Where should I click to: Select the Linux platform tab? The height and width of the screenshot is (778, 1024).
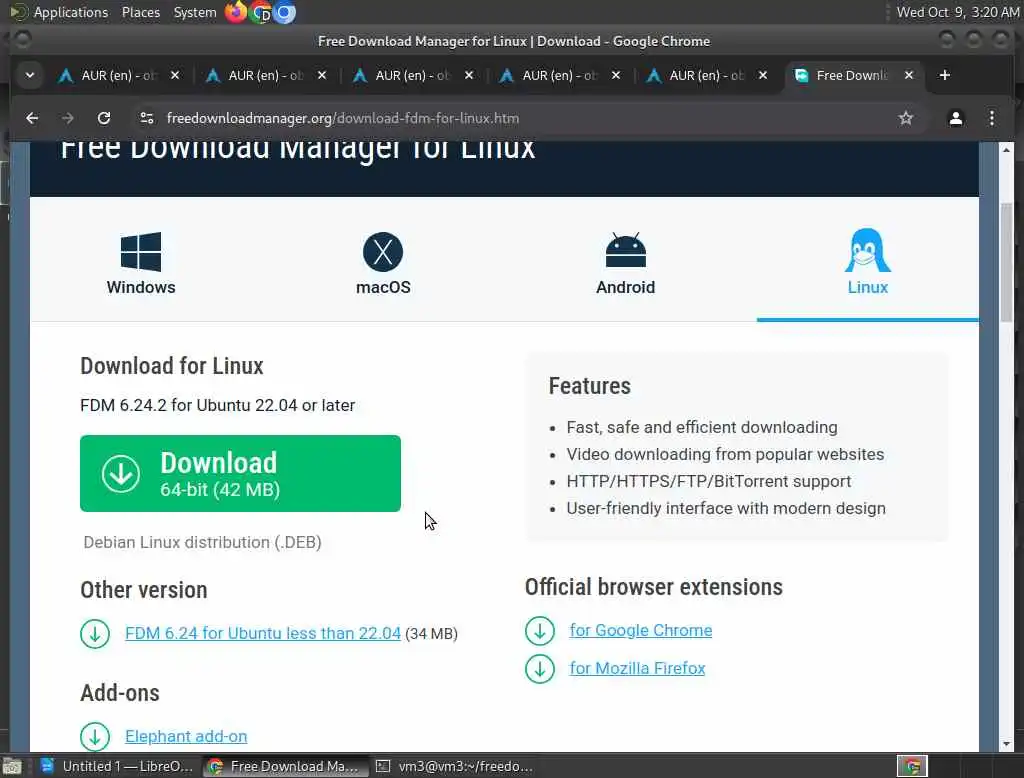pyautogui.click(x=867, y=263)
